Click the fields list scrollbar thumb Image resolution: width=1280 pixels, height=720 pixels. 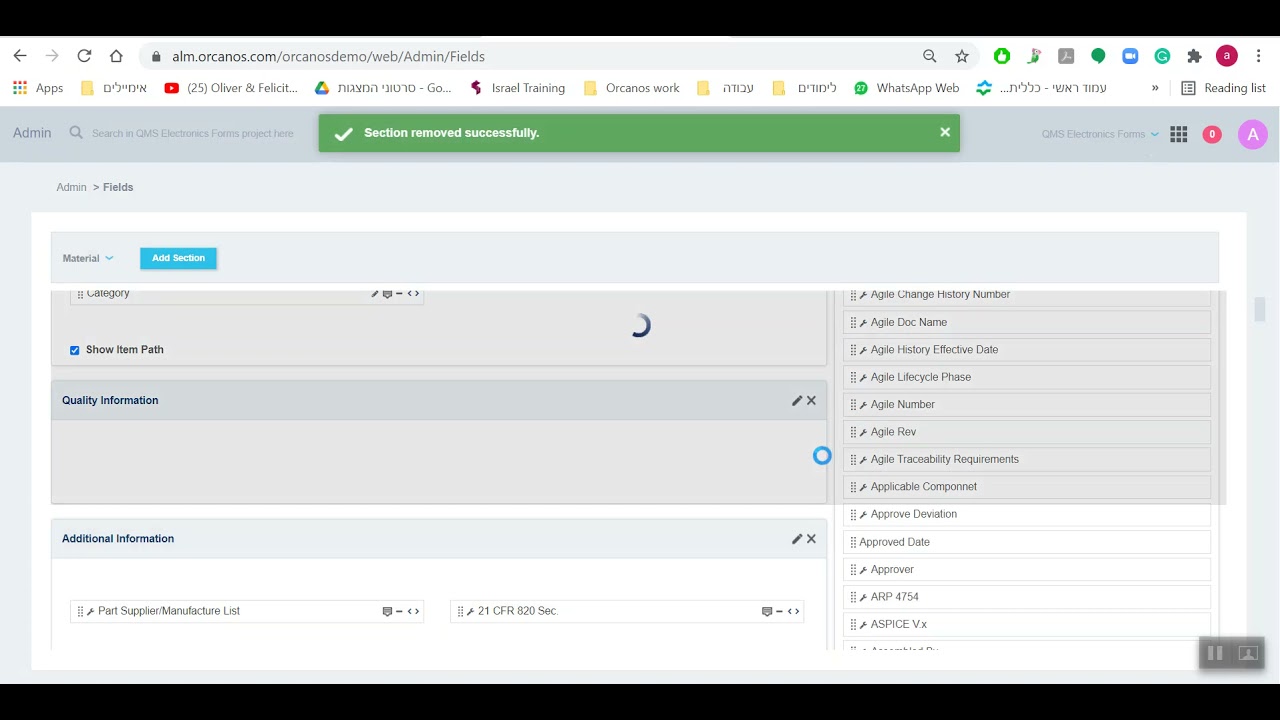1260,309
